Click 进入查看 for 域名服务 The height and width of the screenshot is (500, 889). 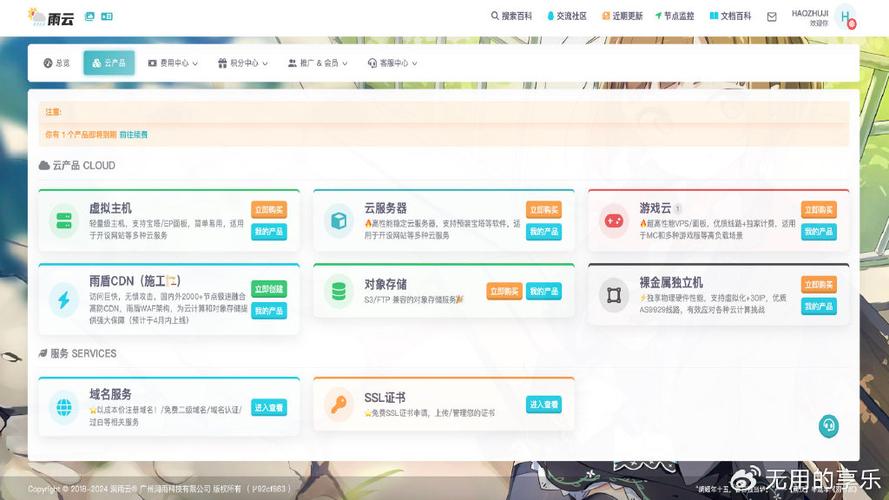pyautogui.click(x=269, y=408)
